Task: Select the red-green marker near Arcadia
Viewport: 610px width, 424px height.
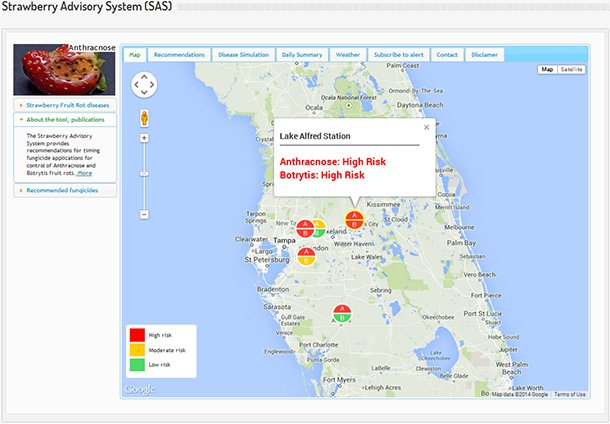Action: click(342, 314)
